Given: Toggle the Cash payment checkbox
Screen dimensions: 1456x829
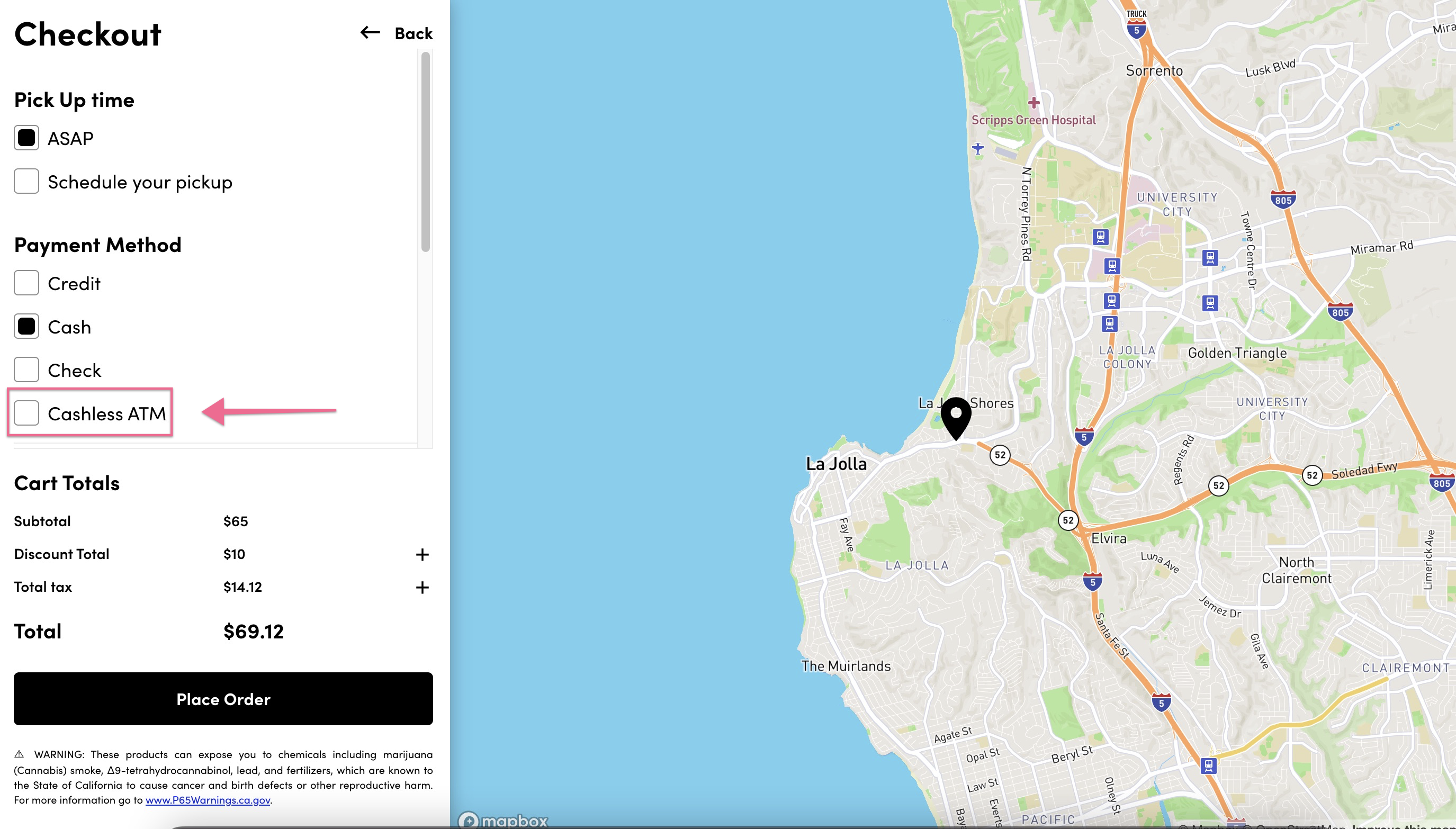Looking at the screenshot, I should pos(26,327).
